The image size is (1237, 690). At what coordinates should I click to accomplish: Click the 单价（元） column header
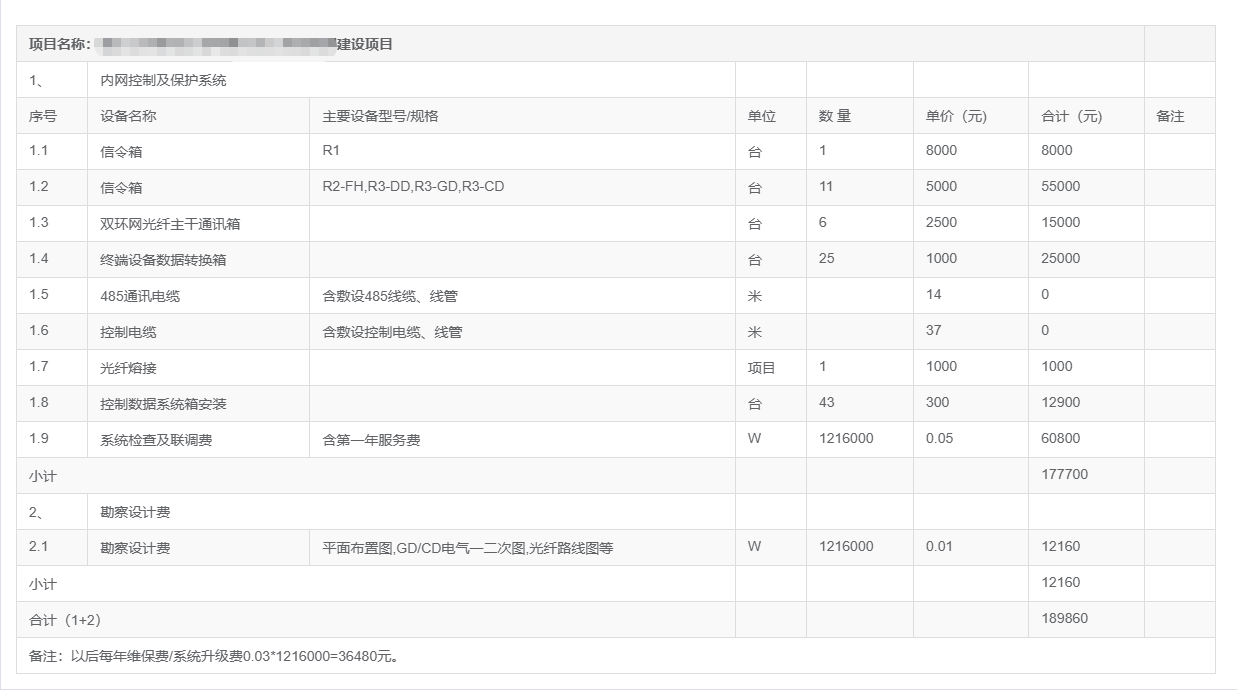point(956,116)
